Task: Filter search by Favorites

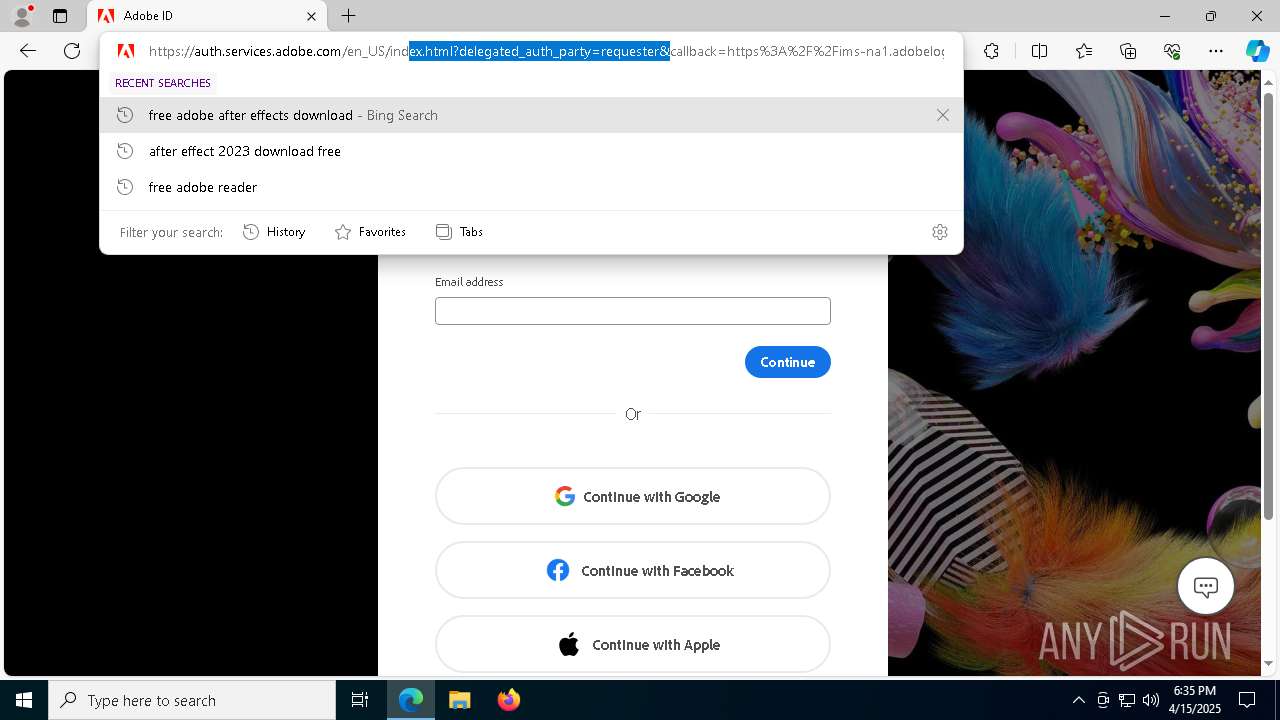Action: [370, 232]
